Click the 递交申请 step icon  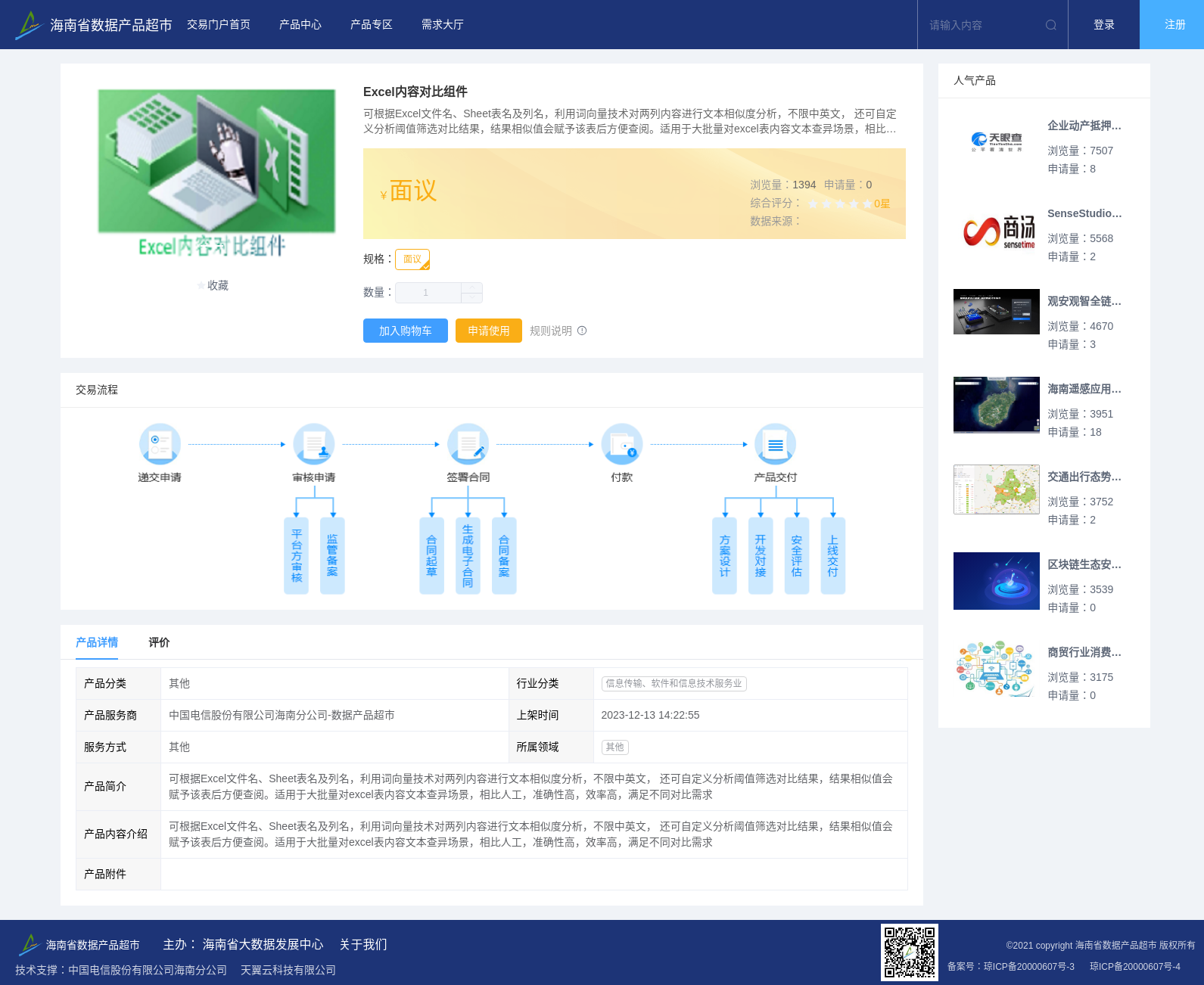click(x=160, y=443)
